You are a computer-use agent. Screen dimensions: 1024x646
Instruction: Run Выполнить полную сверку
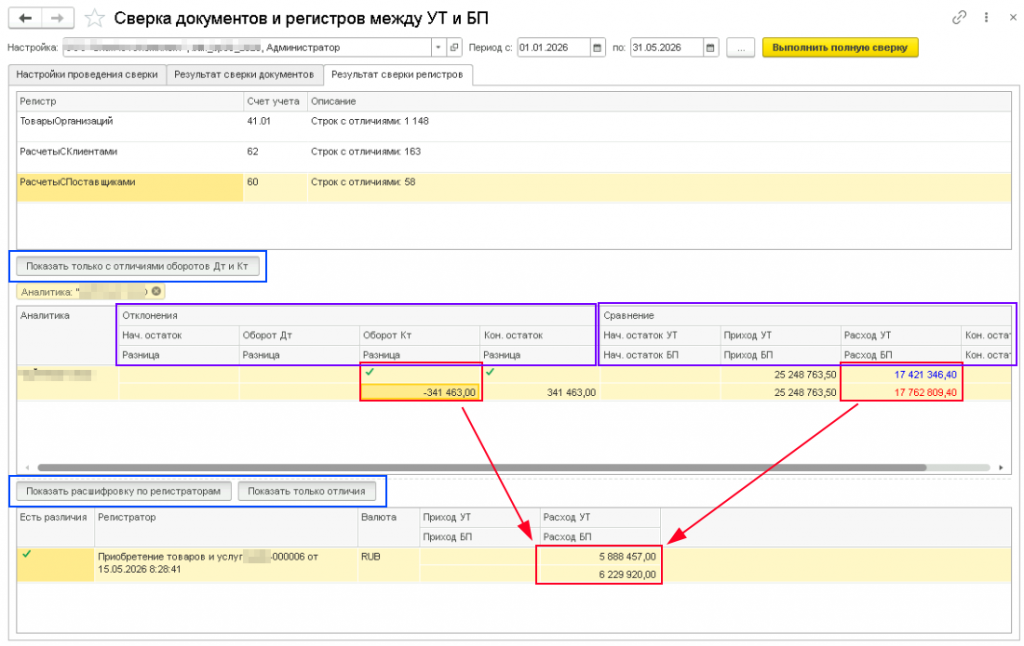tap(840, 48)
